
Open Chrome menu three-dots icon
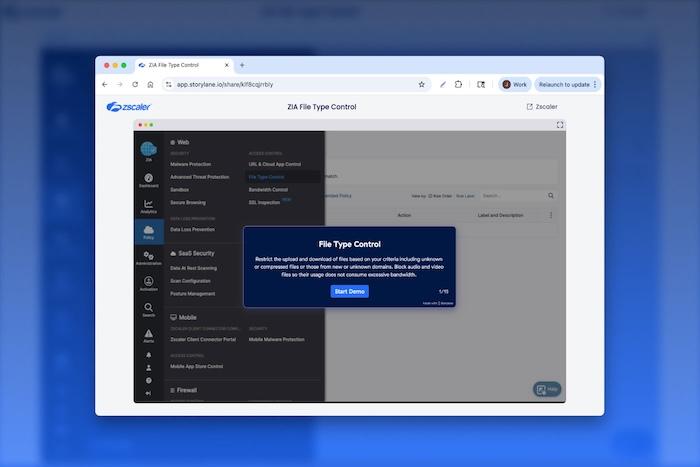[595, 84]
